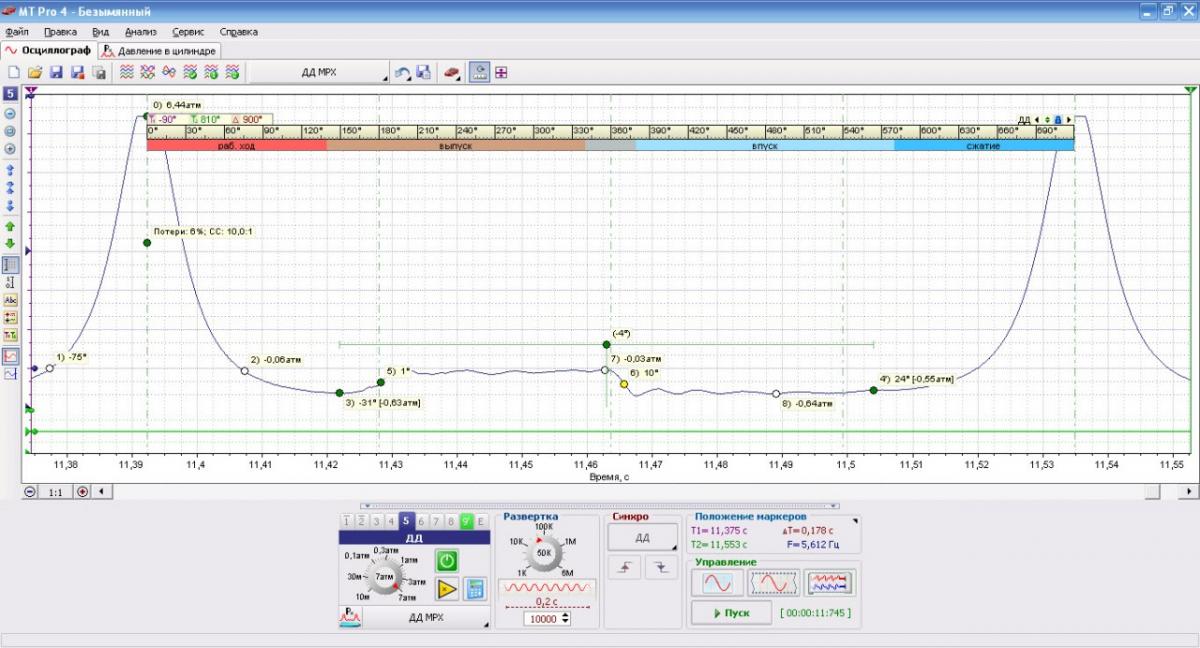The image size is (1200, 648).
Task: Click the red car hardware icon
Action: [x=451, y=72]
